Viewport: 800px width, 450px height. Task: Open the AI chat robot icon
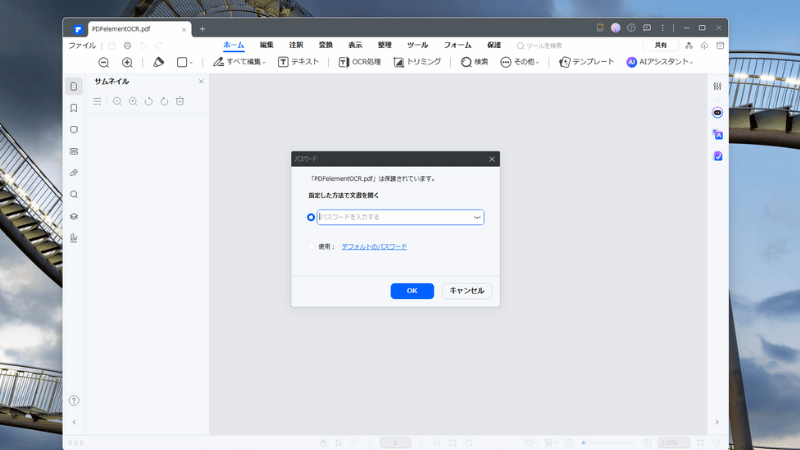point(717,112)
